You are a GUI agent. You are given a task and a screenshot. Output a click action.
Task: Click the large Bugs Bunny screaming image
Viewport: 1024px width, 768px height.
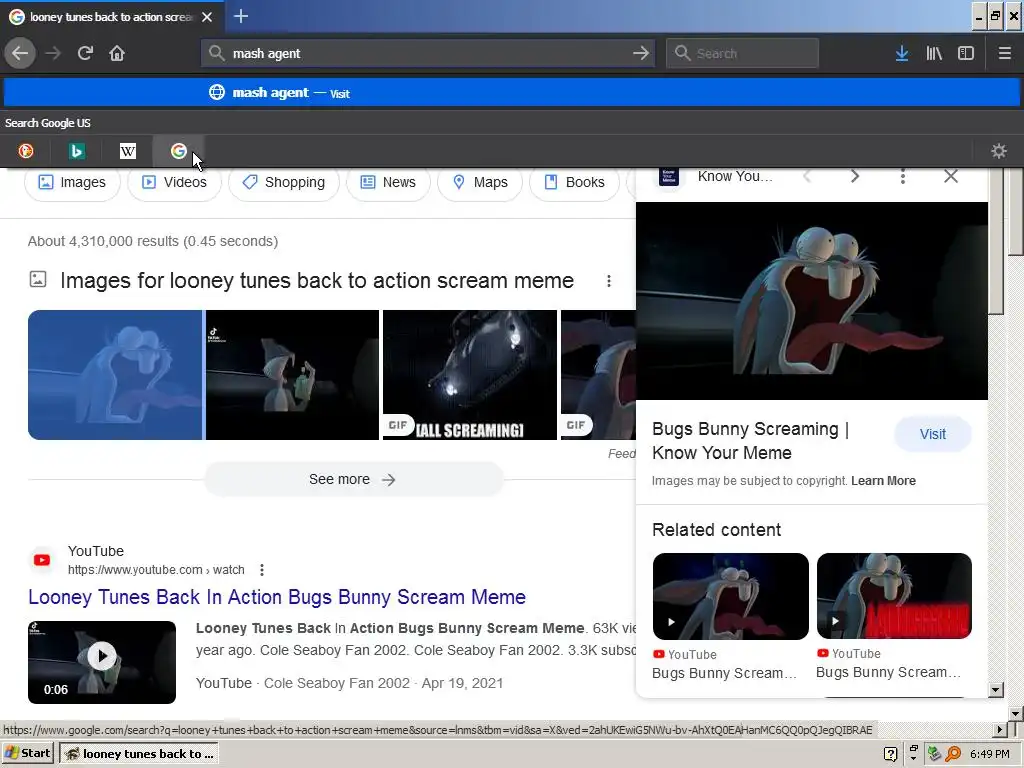point(812,300)
